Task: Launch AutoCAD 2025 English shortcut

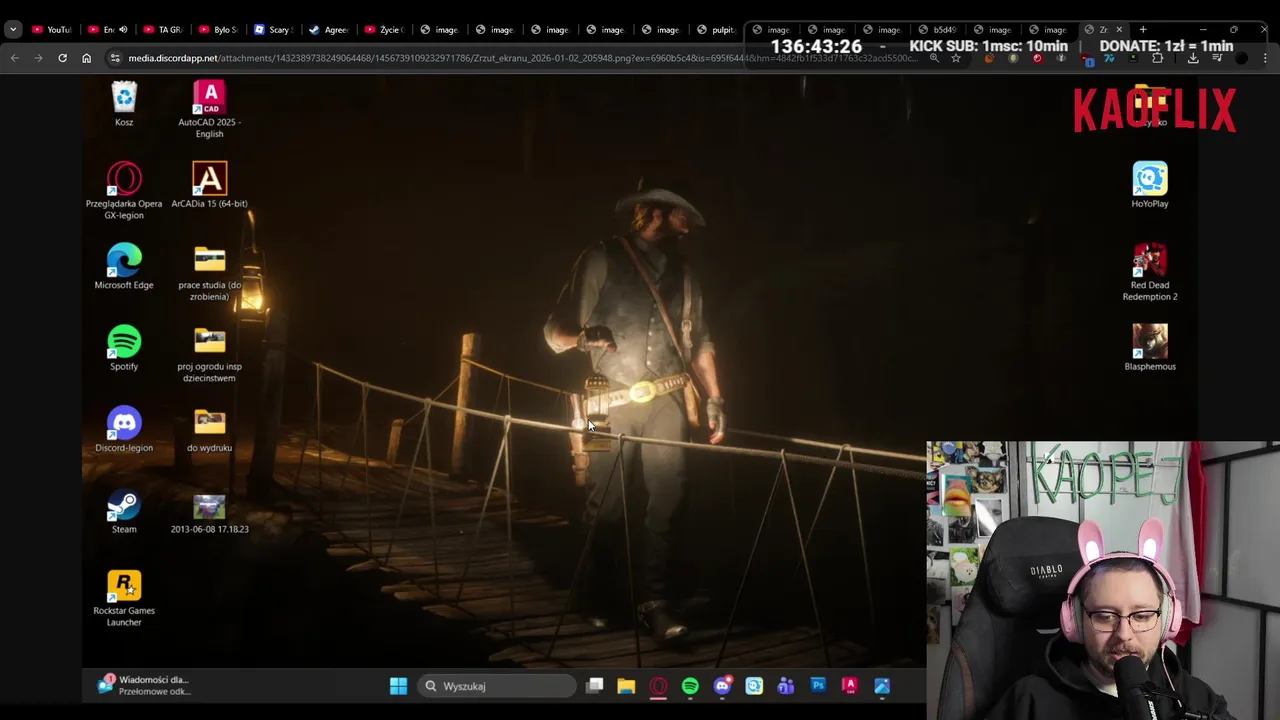Action: tap(209, 110)
